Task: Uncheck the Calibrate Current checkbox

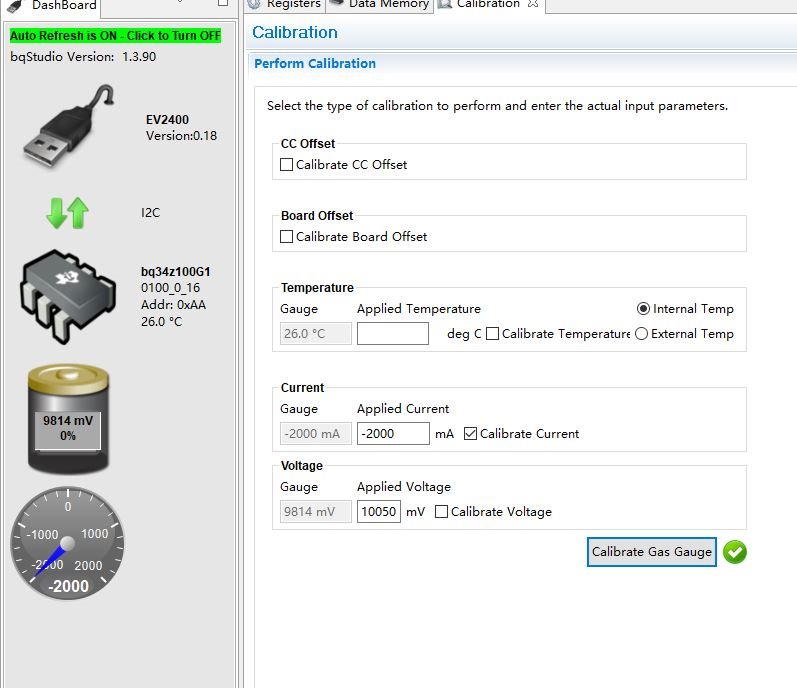Action: pyautogui.click(x=471, y=433)
